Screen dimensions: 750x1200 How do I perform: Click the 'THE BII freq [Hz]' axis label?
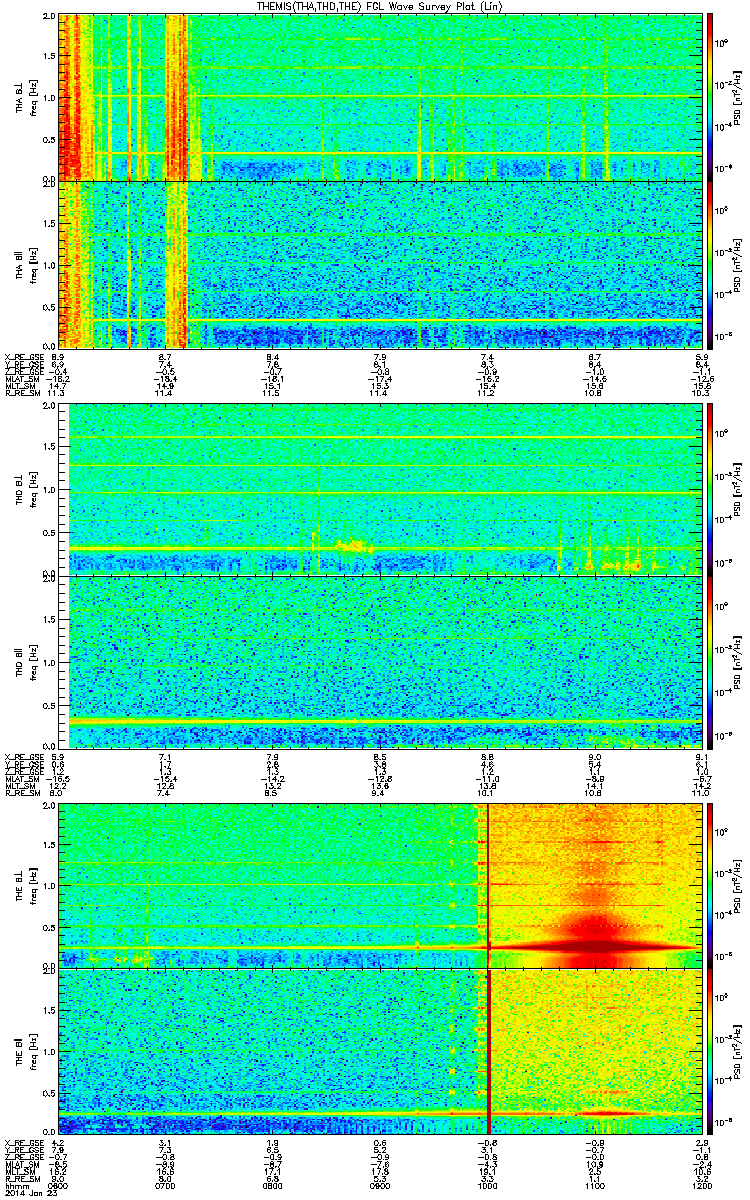pyautogui.click(x=25, y=1052)
